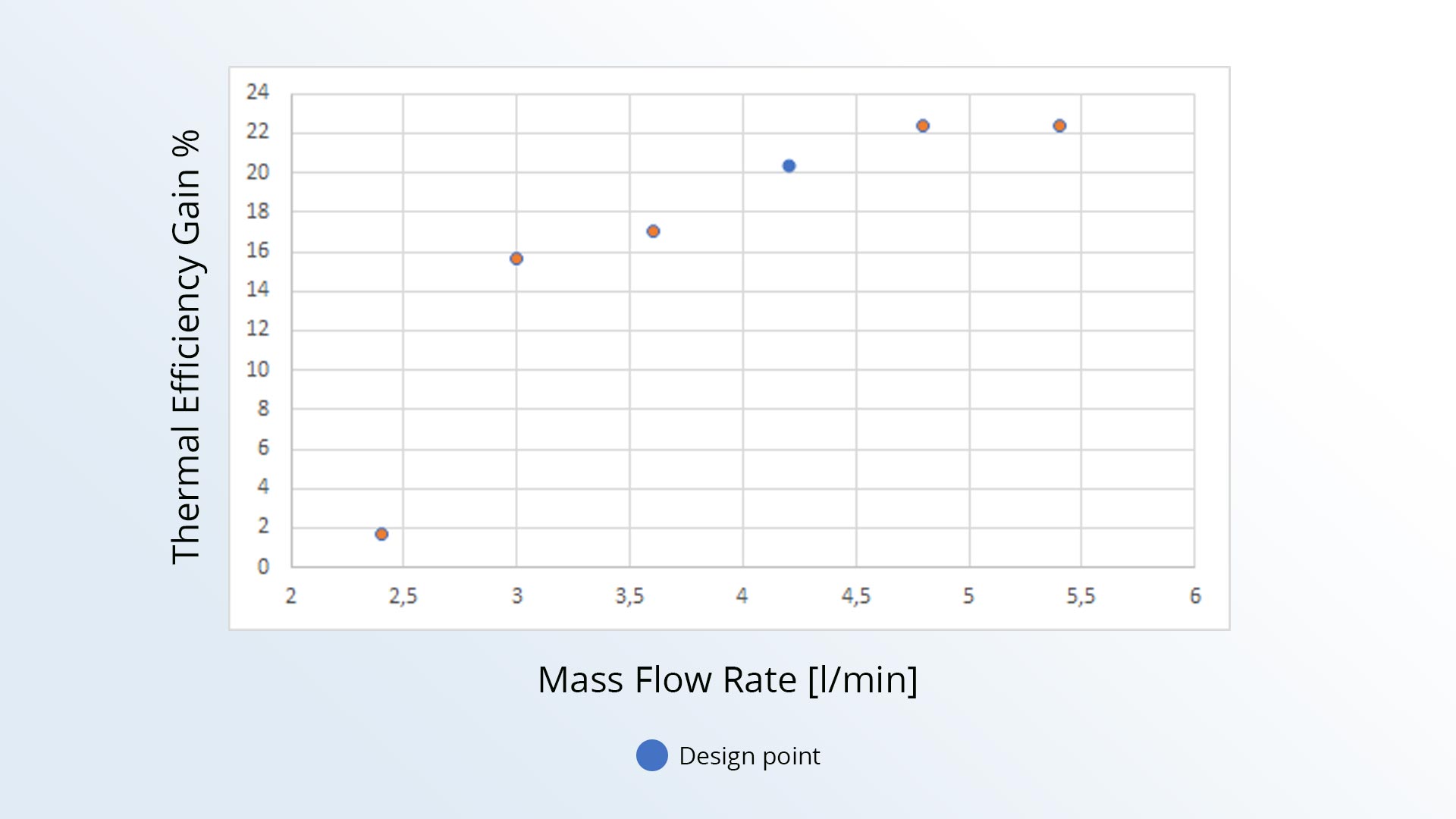The height and width of the screenshot is (819, 1456).
Task: Click the blue design point on the chart
Action: pyautogui.click(x=789, y=166)
